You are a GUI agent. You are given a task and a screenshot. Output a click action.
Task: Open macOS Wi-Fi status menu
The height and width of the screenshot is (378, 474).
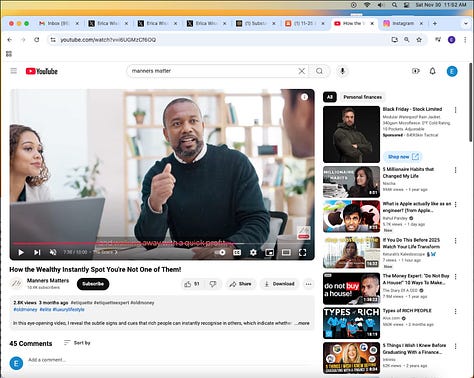click(x=367, y=5)
